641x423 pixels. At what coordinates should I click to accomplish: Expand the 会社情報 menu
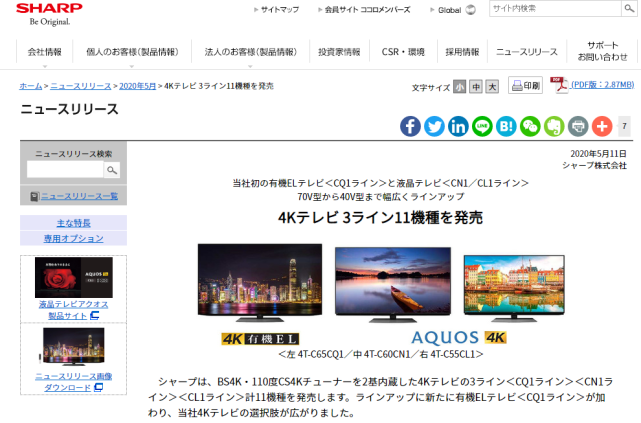[x=45, y=52]
